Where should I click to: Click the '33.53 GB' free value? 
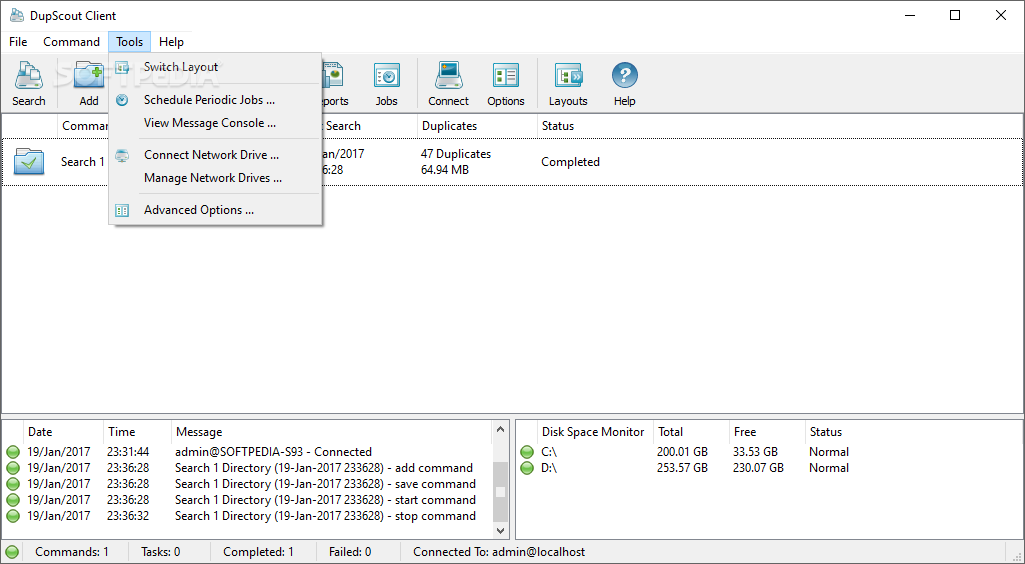tap(755, 452)
